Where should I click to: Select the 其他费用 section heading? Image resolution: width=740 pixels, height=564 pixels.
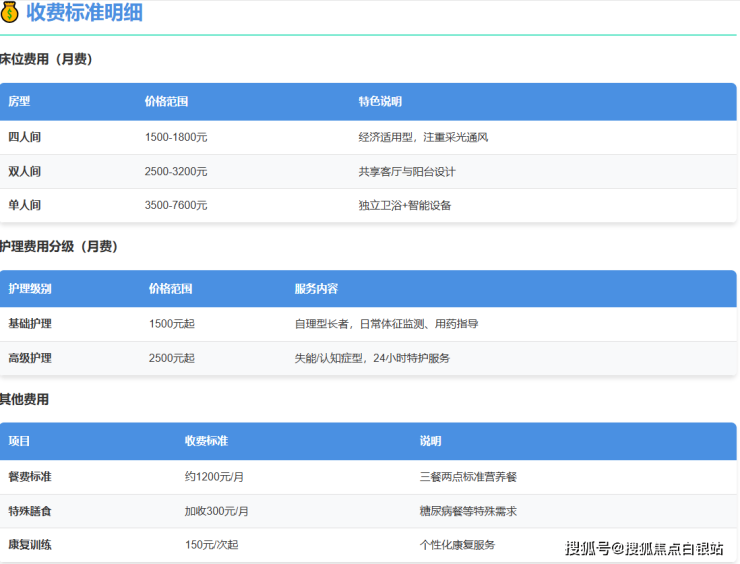click(24, 399)
